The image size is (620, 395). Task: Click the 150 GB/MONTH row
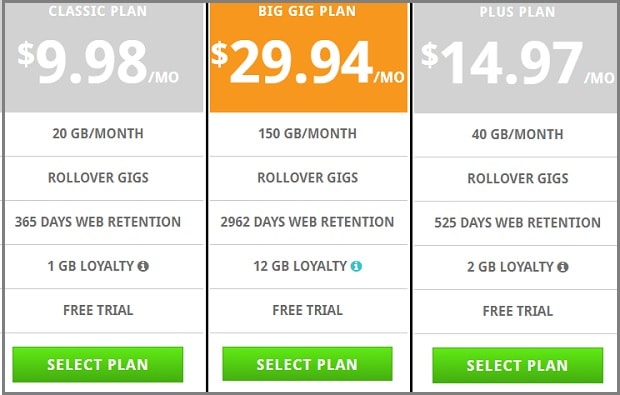308,134
